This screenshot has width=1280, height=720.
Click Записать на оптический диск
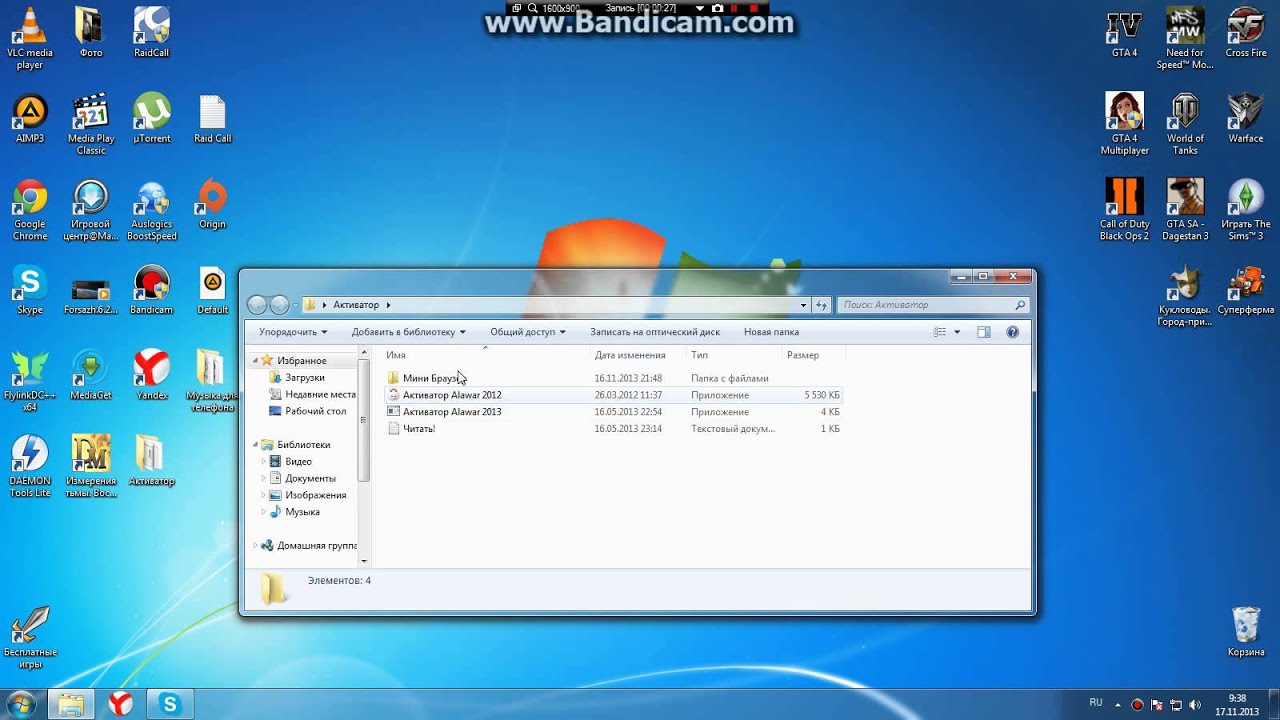[655, 332]
